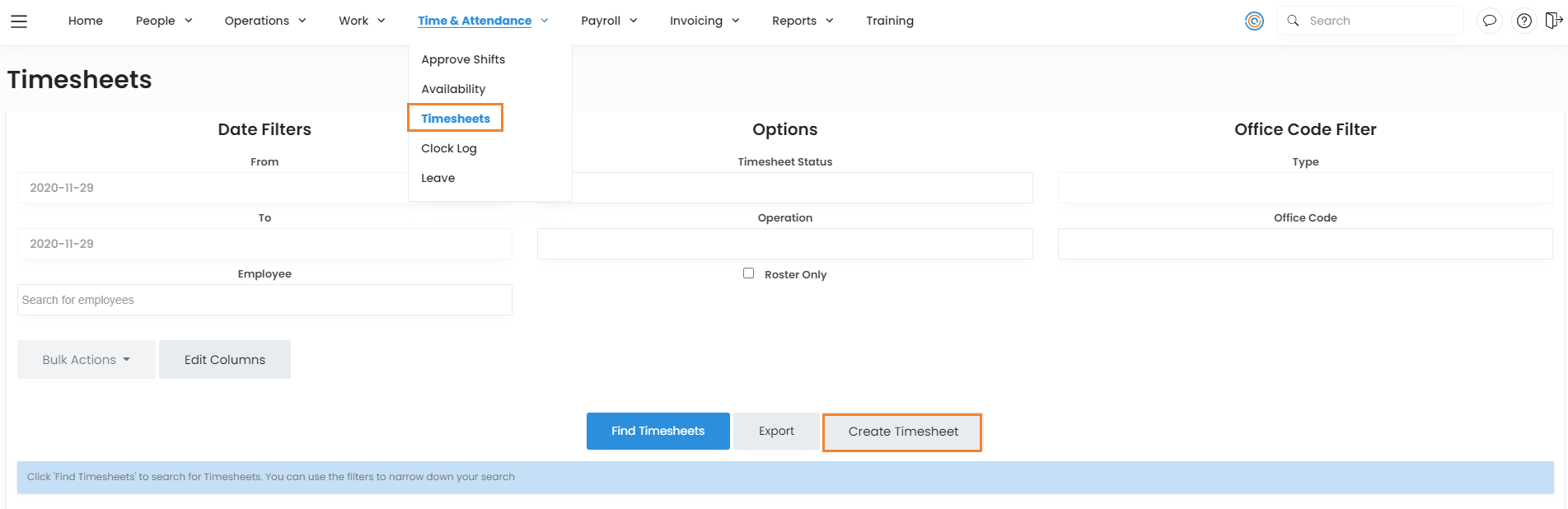Open Availability from Time & Attendance menu
Image resolution: width=1568 pixels, height=509 pixels.
point(453,89)
